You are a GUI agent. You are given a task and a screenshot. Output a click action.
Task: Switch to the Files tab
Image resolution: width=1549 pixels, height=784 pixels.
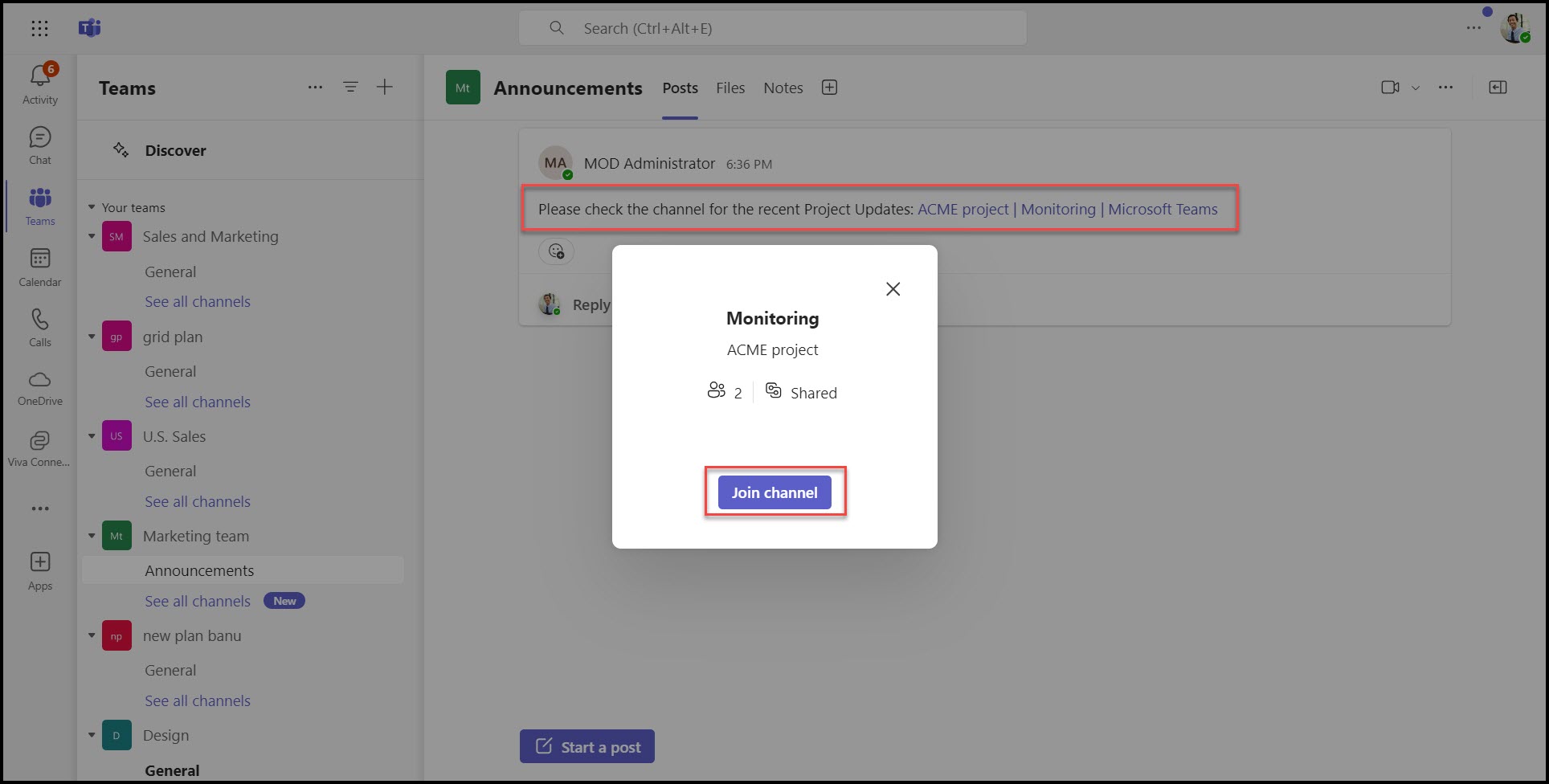click(730, 88)
